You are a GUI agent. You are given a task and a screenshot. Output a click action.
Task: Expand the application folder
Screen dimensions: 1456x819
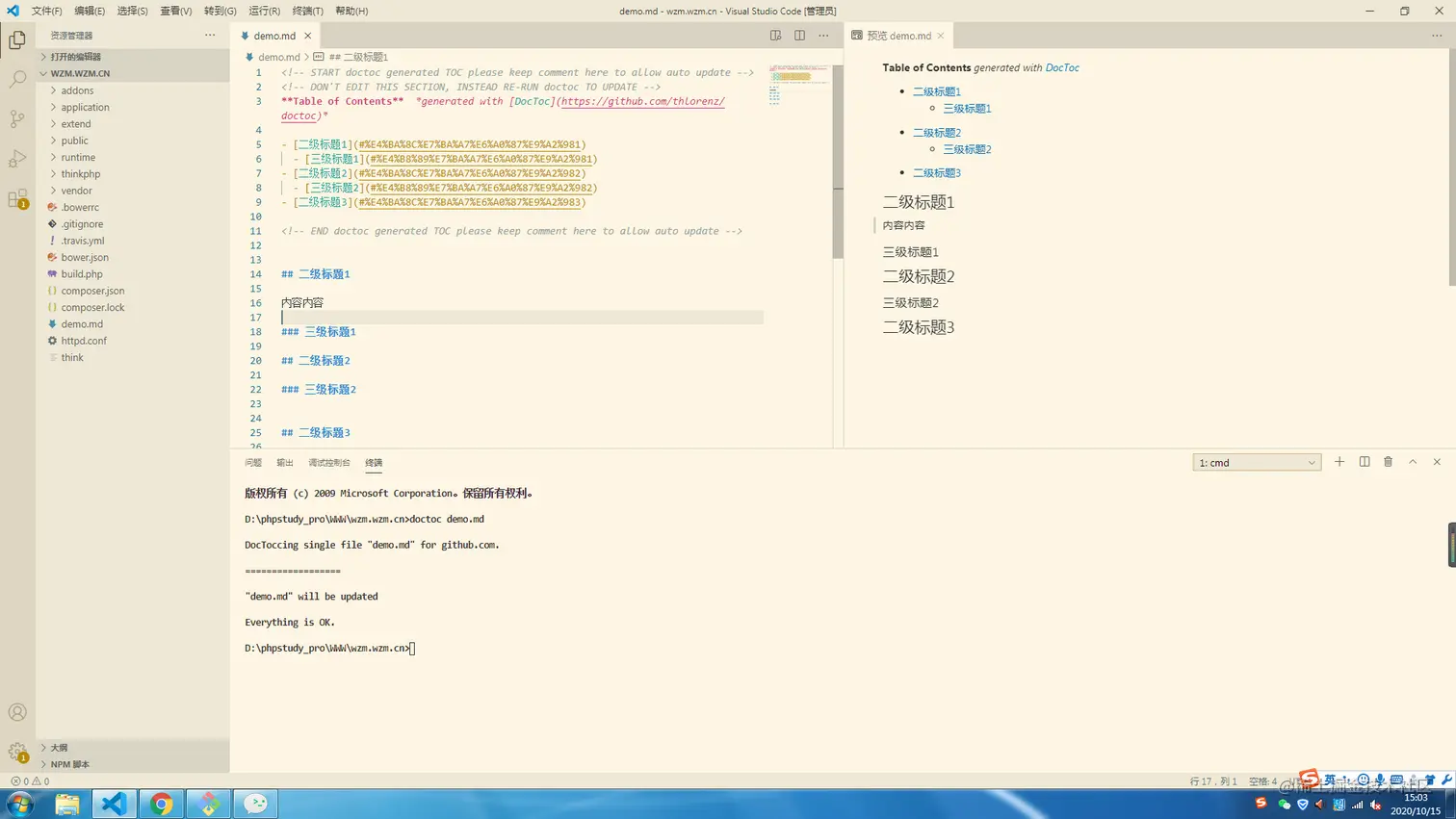[x=133, y=107]
